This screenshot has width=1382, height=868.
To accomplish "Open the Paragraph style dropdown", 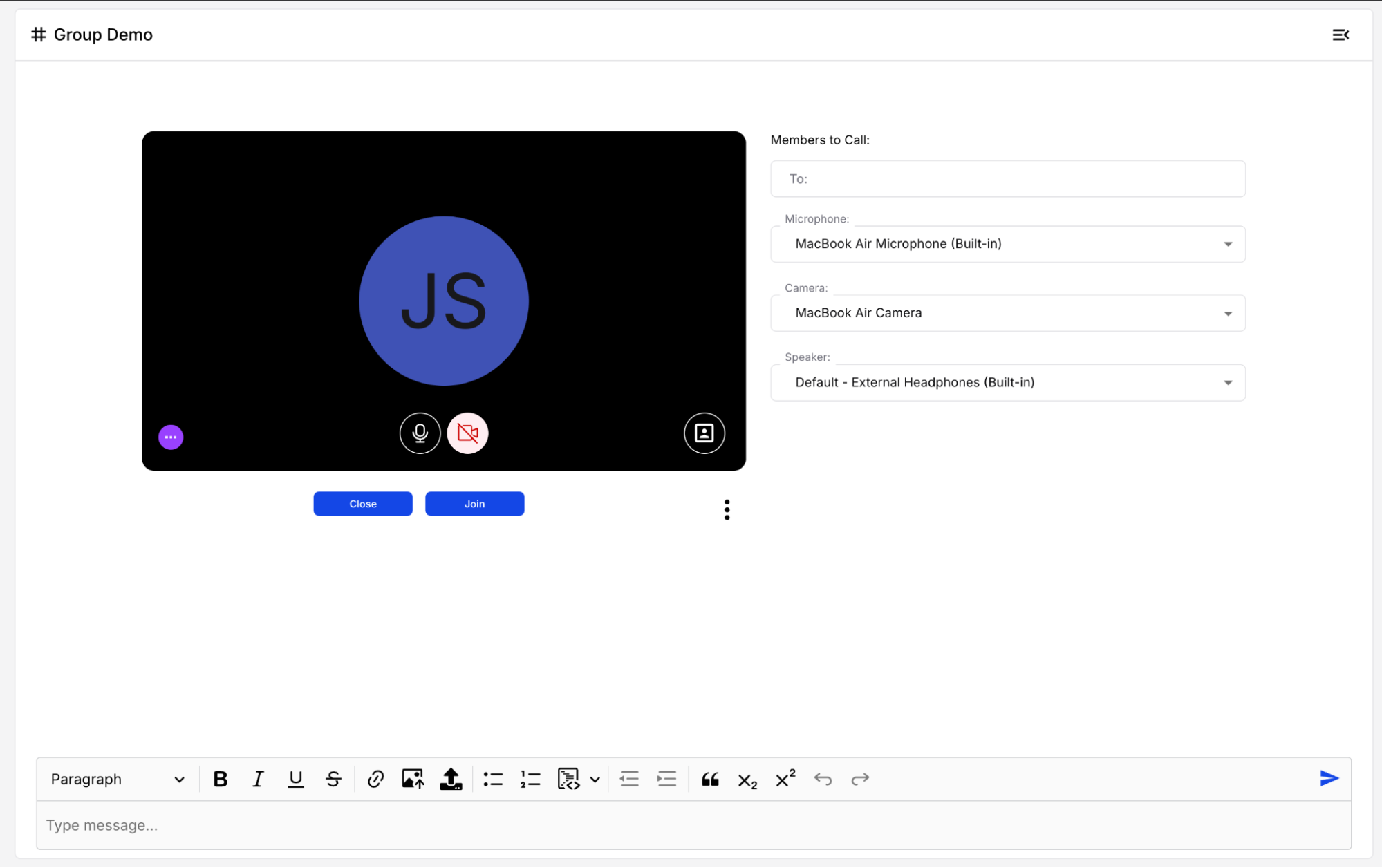I will (118, 780).
